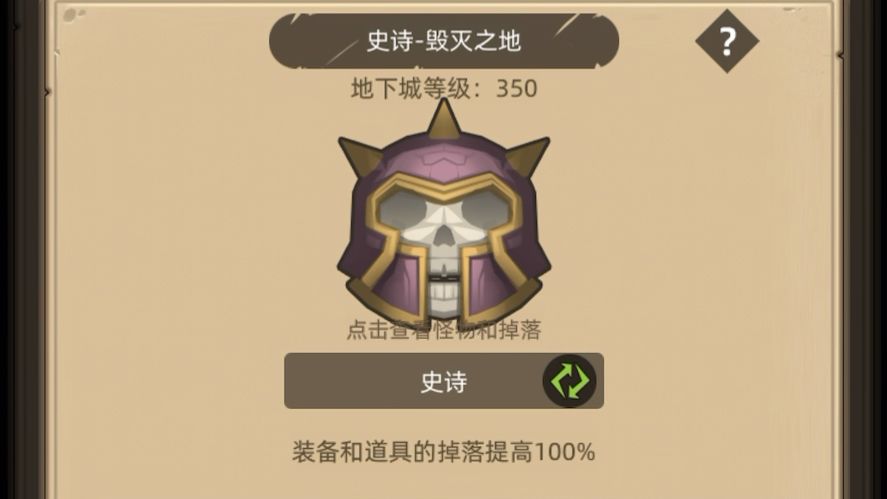Click the 350 dungeon level number

(516, 88)
